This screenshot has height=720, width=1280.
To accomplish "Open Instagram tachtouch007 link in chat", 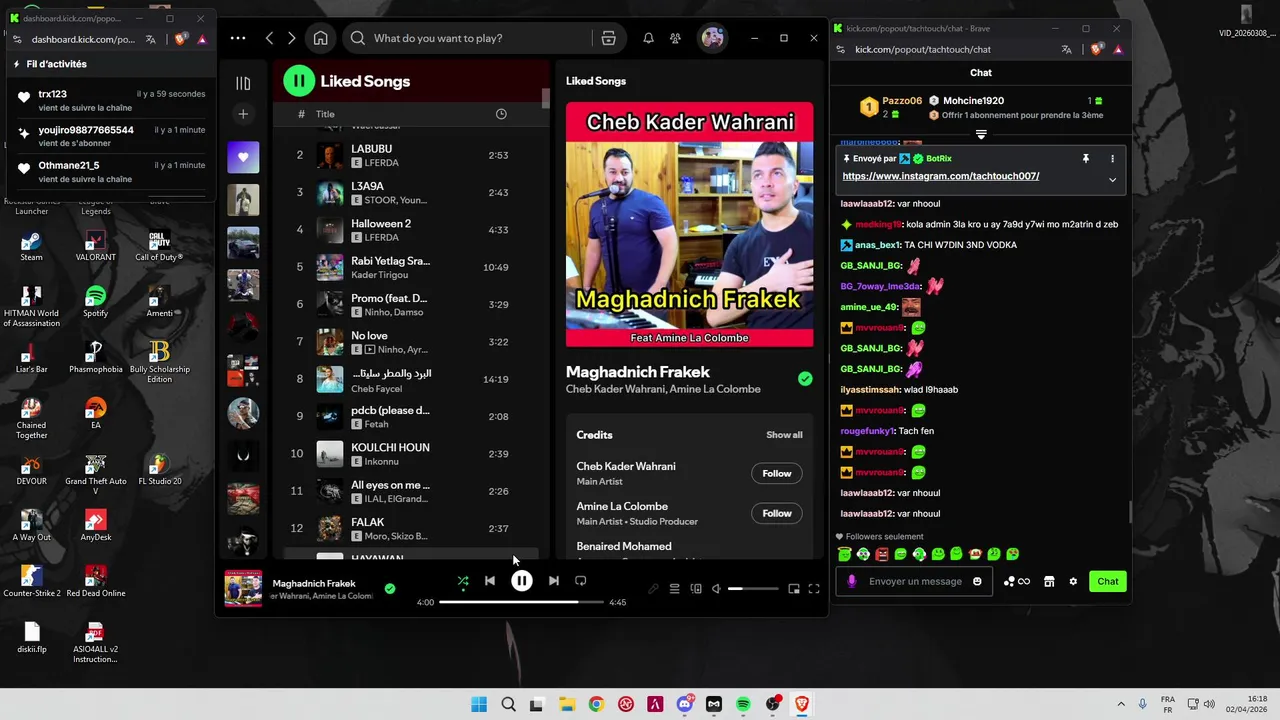I will click(941, 176).
